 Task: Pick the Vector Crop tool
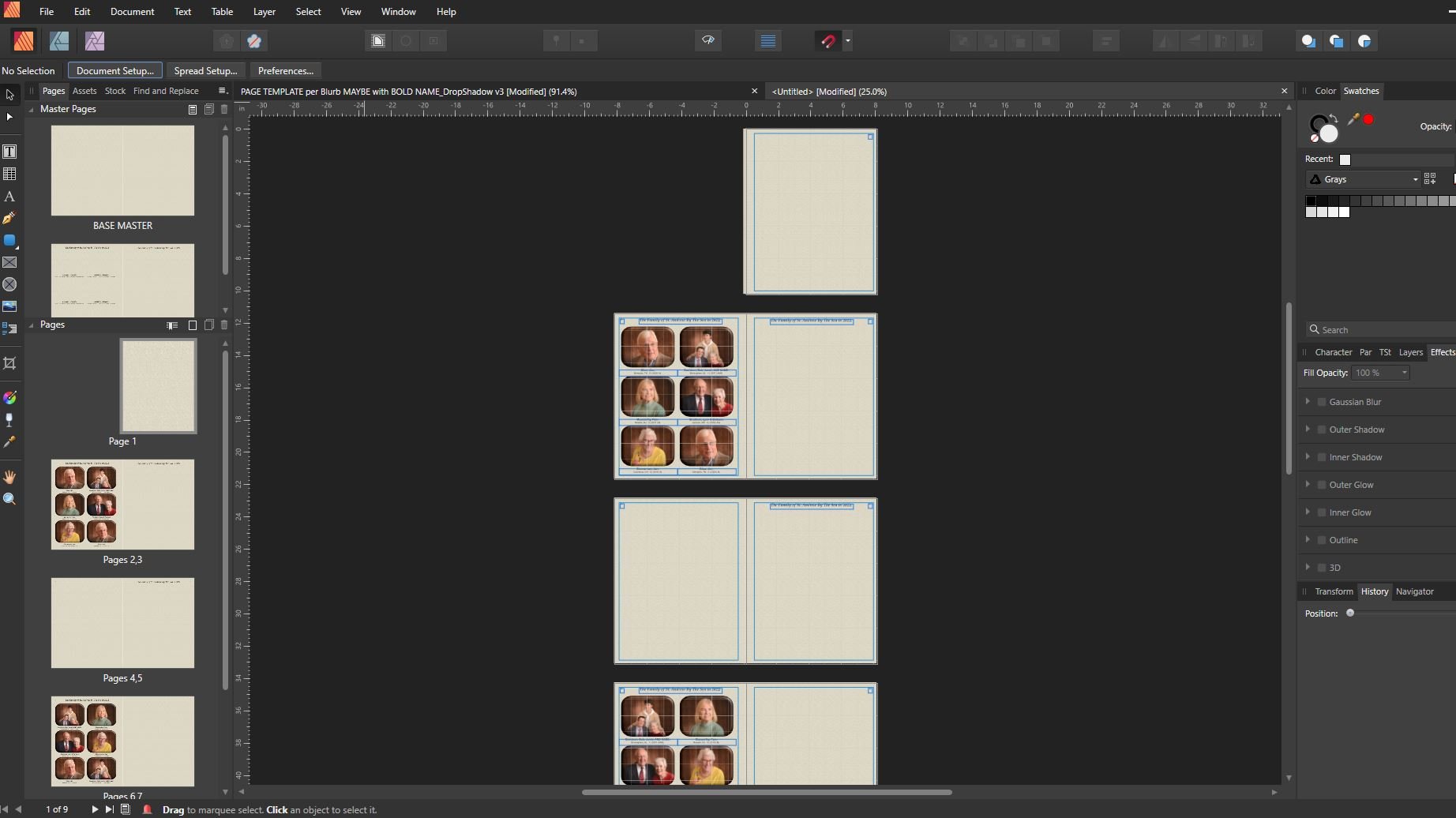coord(9,363)
